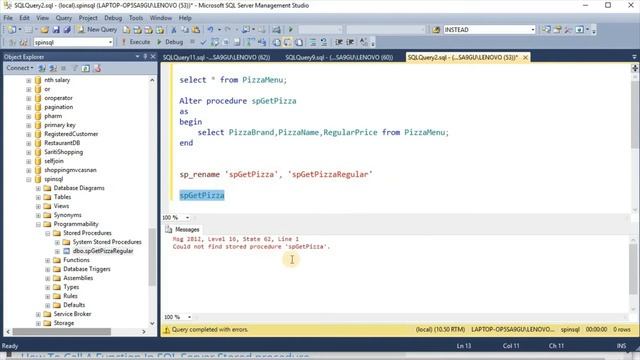Select the Service Broker folder
This screenshot has width=640, height=360.
(x=72, y=314)
